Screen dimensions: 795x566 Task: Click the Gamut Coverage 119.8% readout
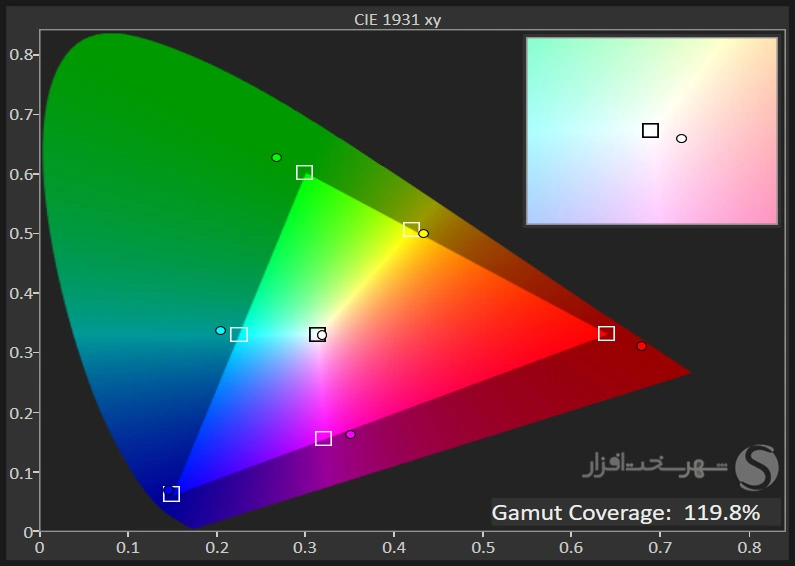pyautogui.click(x=626, y=512)
